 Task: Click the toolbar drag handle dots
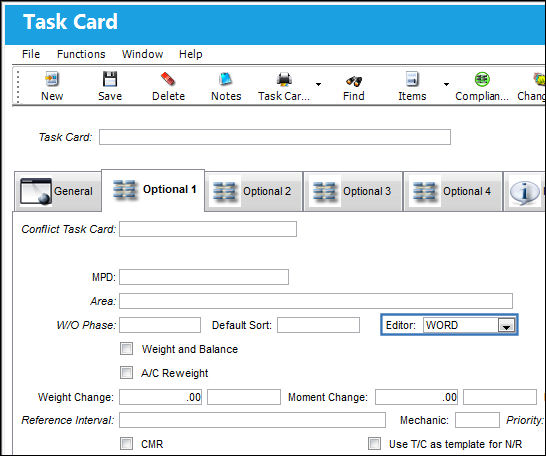(x=18, y=87)
